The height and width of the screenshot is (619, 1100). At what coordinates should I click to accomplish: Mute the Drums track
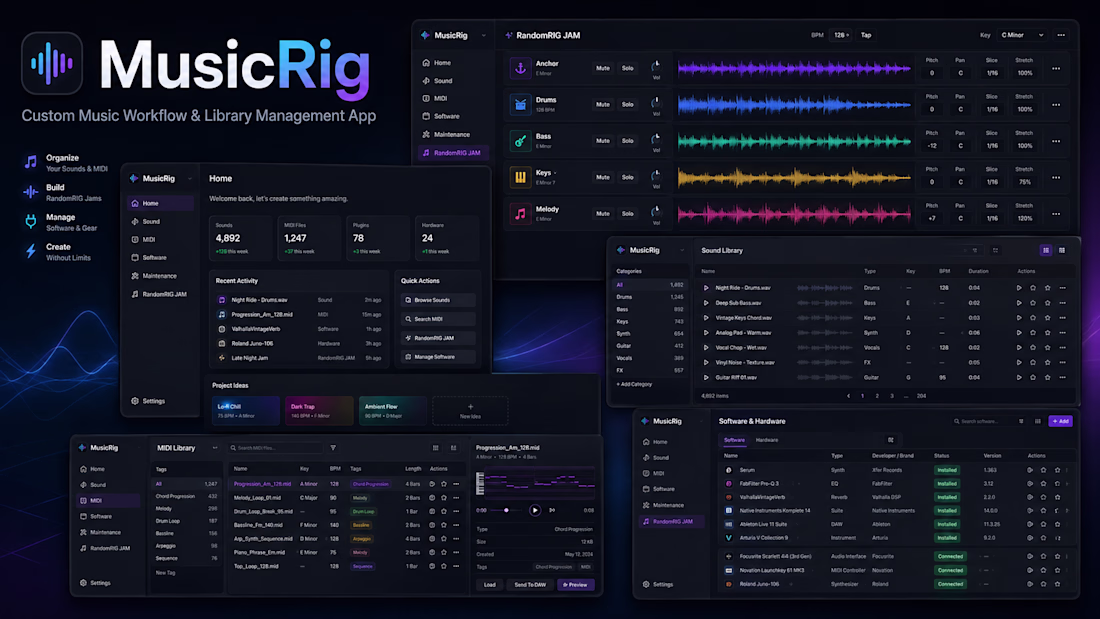[603, 105]
